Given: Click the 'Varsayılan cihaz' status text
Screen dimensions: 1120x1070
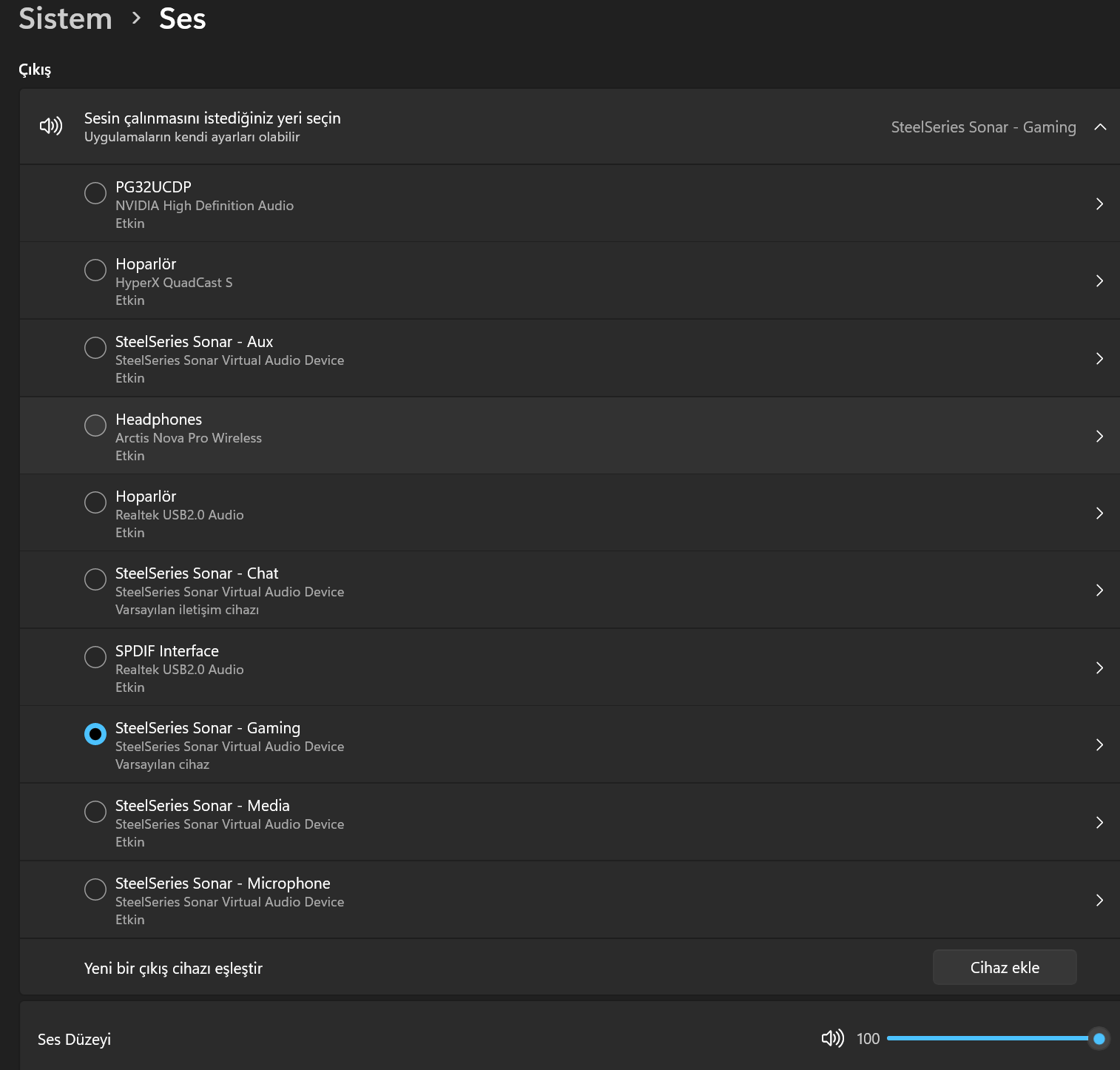Looking at the screenshot, I should click(x=162, y=764).
